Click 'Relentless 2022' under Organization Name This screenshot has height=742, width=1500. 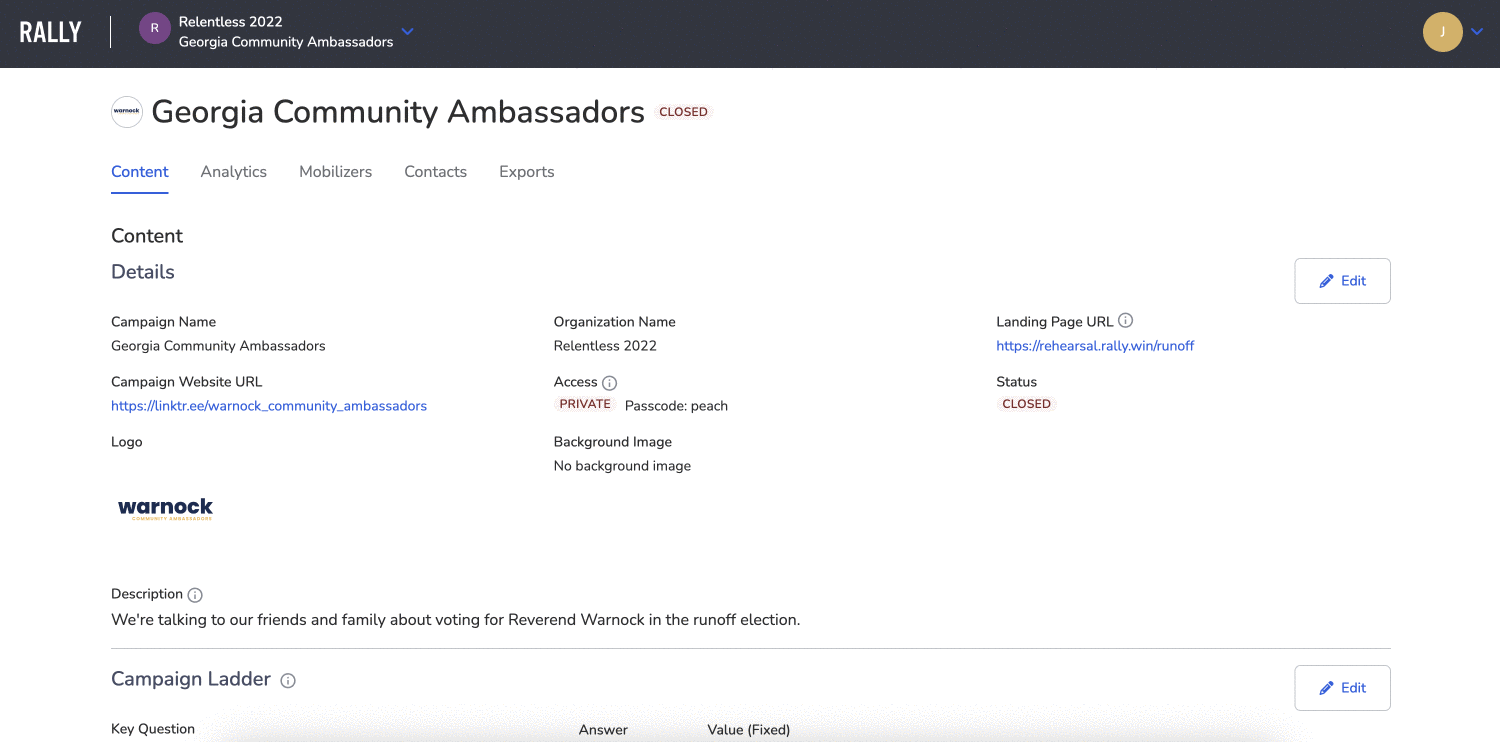605,346
